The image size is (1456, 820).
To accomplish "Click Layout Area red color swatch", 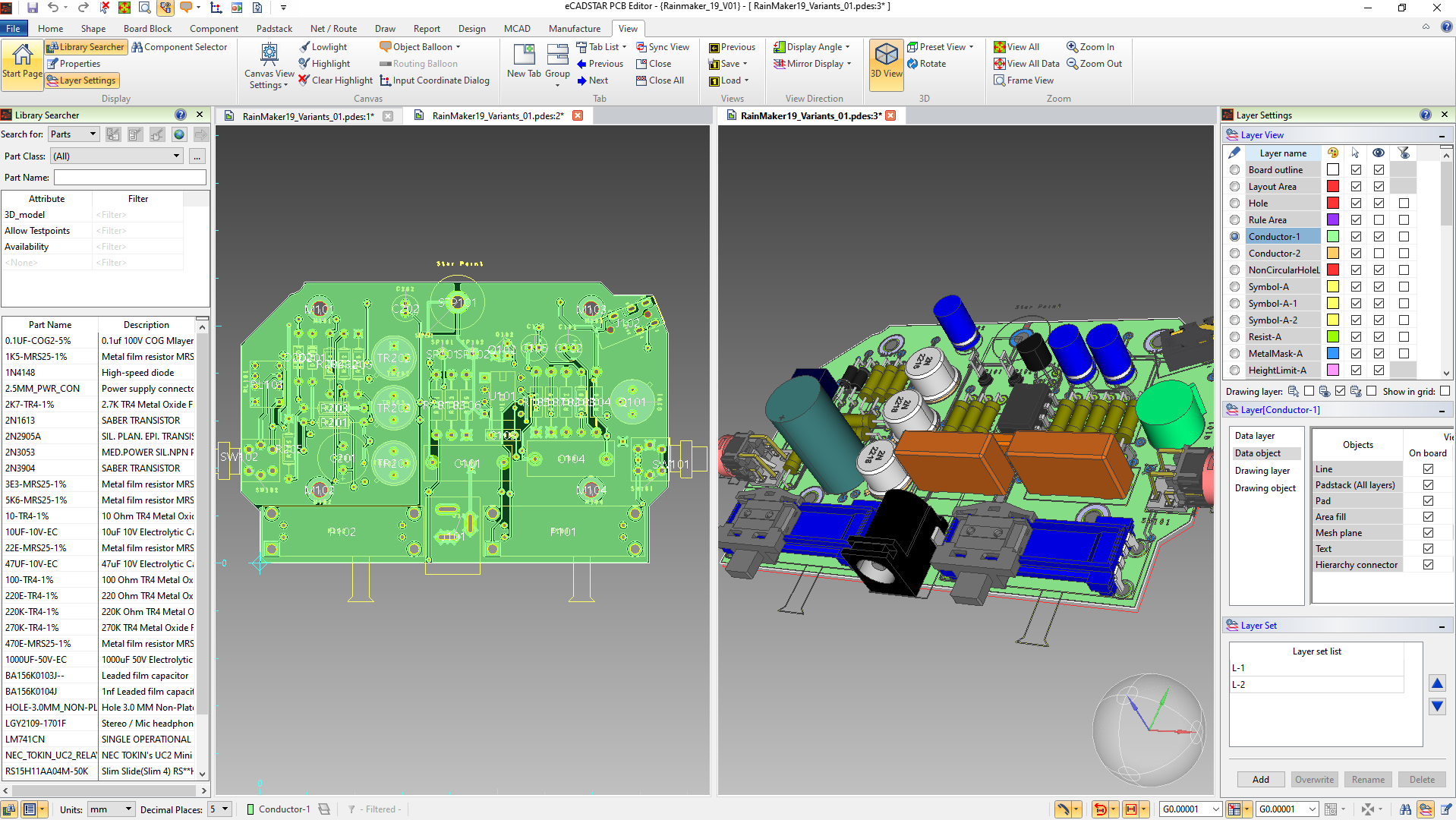I will coord(1333,187).
